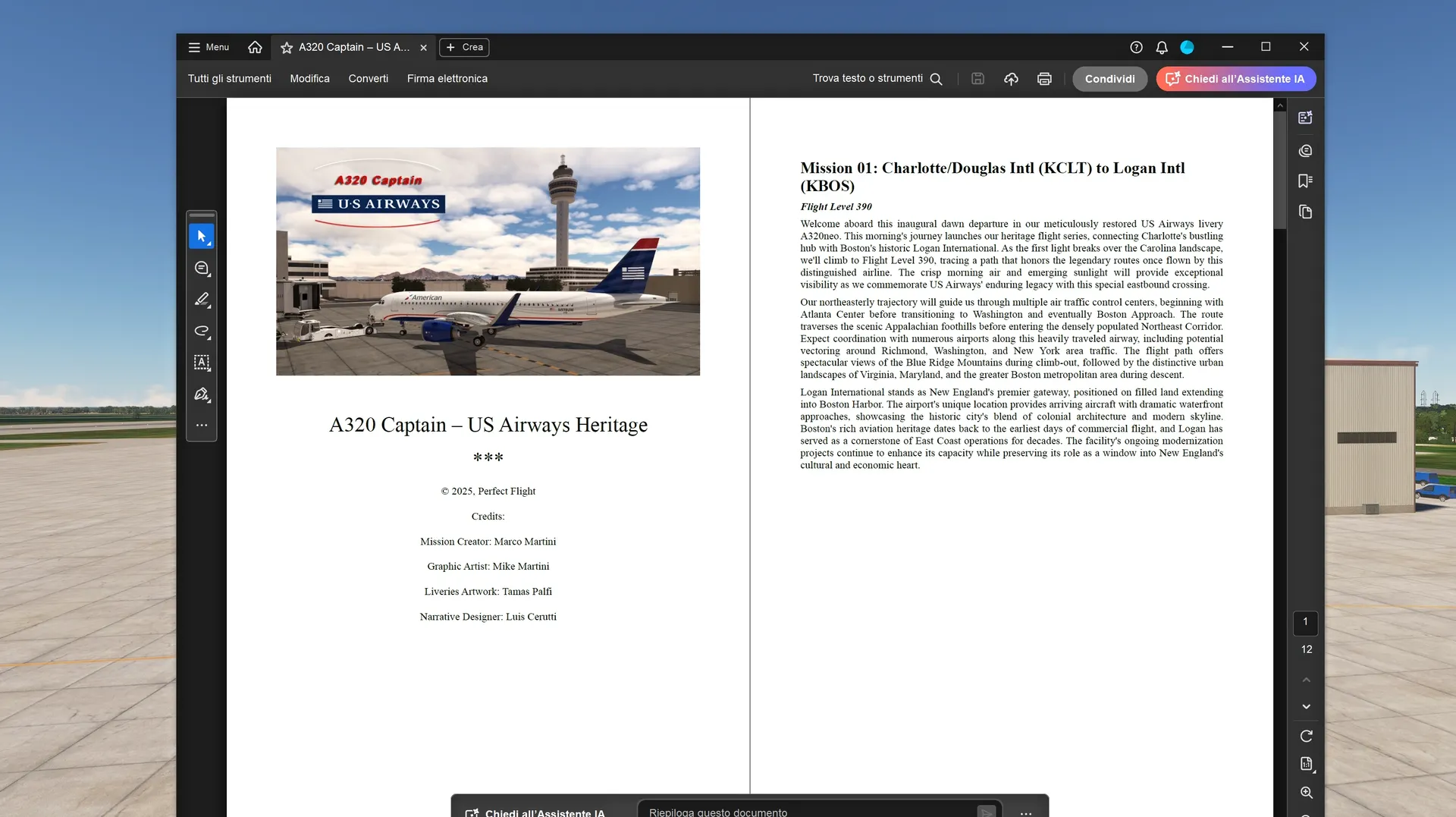Click the Crea new tab button
Image resolution: width=1456 pixels, height=817 pixels.
[464, 47]
